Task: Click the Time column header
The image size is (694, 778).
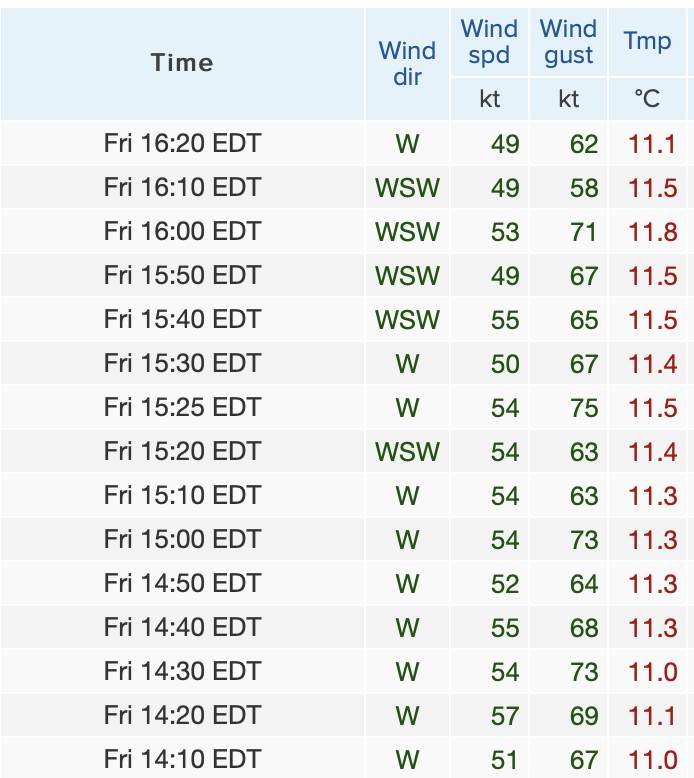Action: 182,63
